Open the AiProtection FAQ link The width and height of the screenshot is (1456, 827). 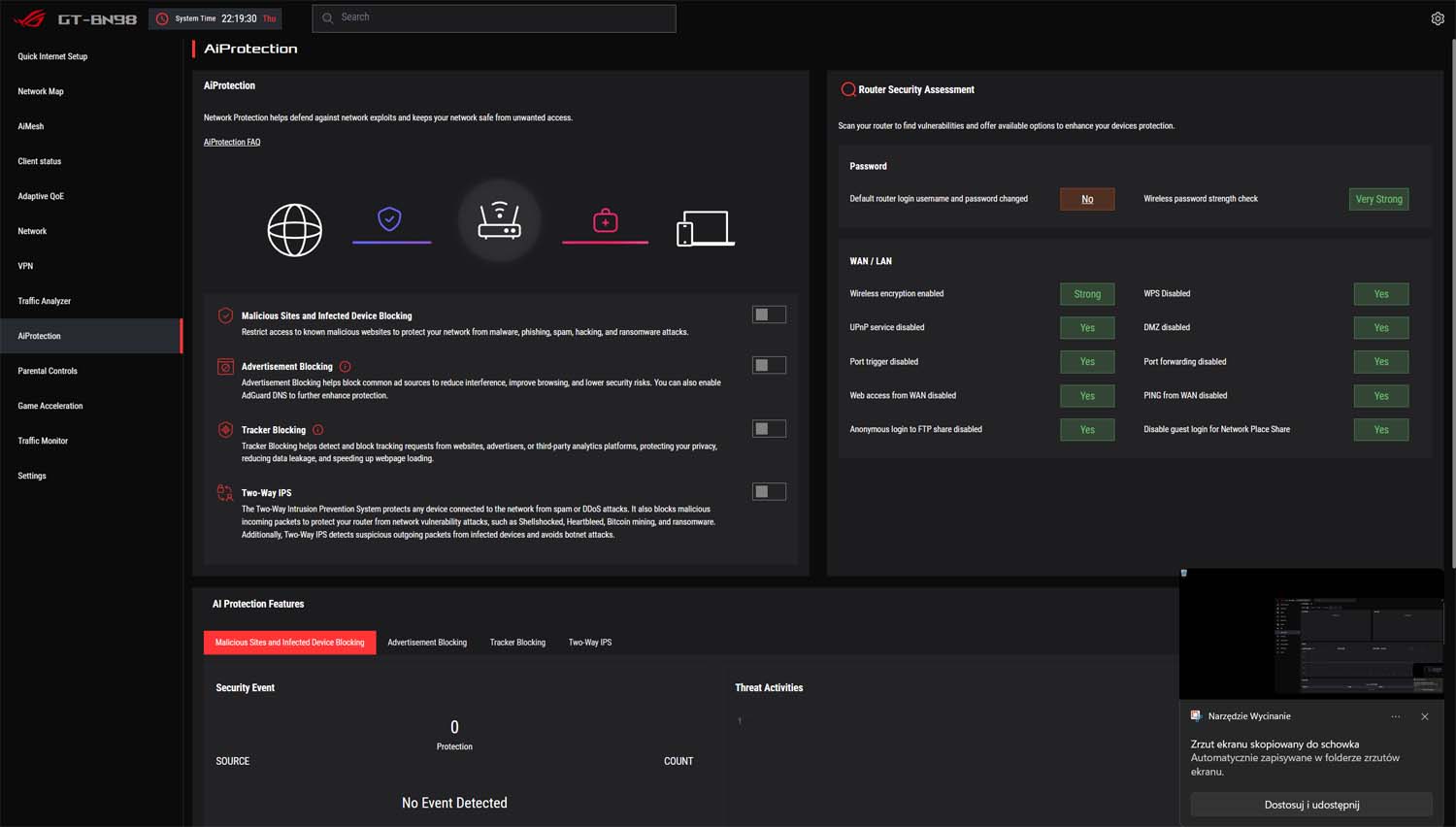[x=232, y=143]
